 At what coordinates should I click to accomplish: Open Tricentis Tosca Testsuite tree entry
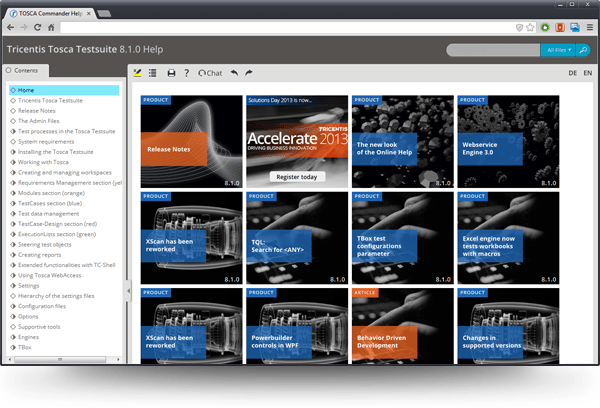pos(50,100)
